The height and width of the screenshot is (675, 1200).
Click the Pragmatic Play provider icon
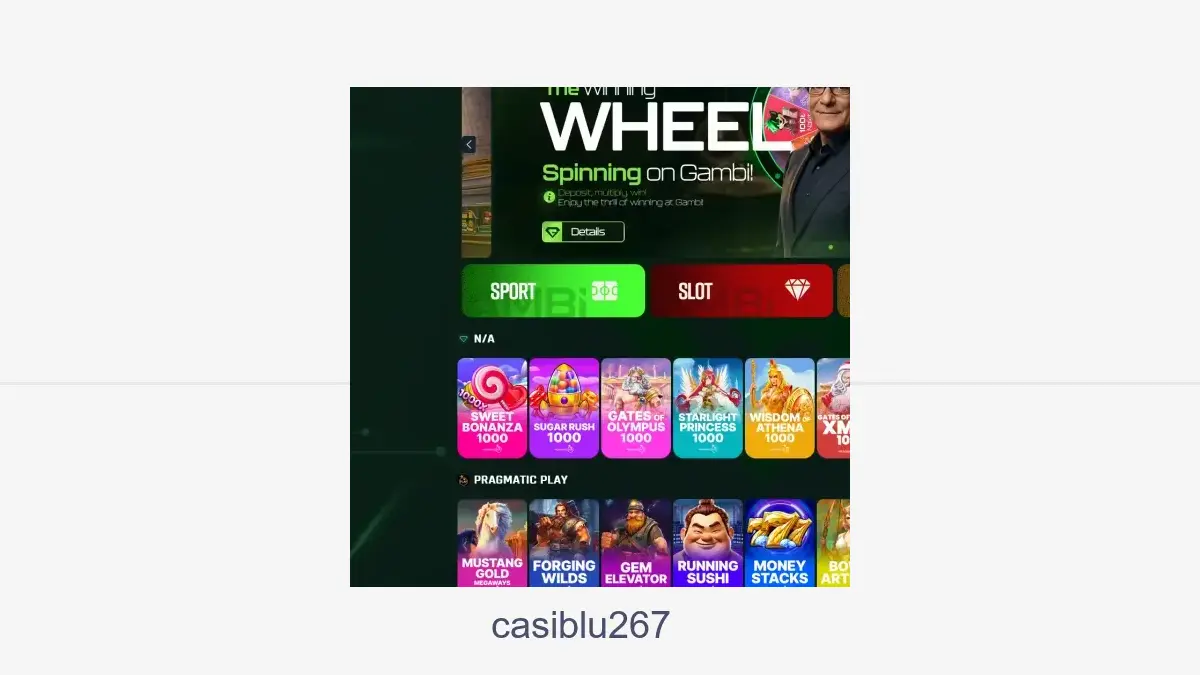463,480
